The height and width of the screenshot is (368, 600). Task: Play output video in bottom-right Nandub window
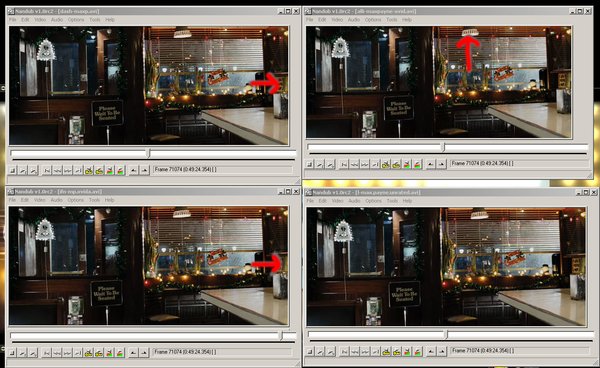331,351
